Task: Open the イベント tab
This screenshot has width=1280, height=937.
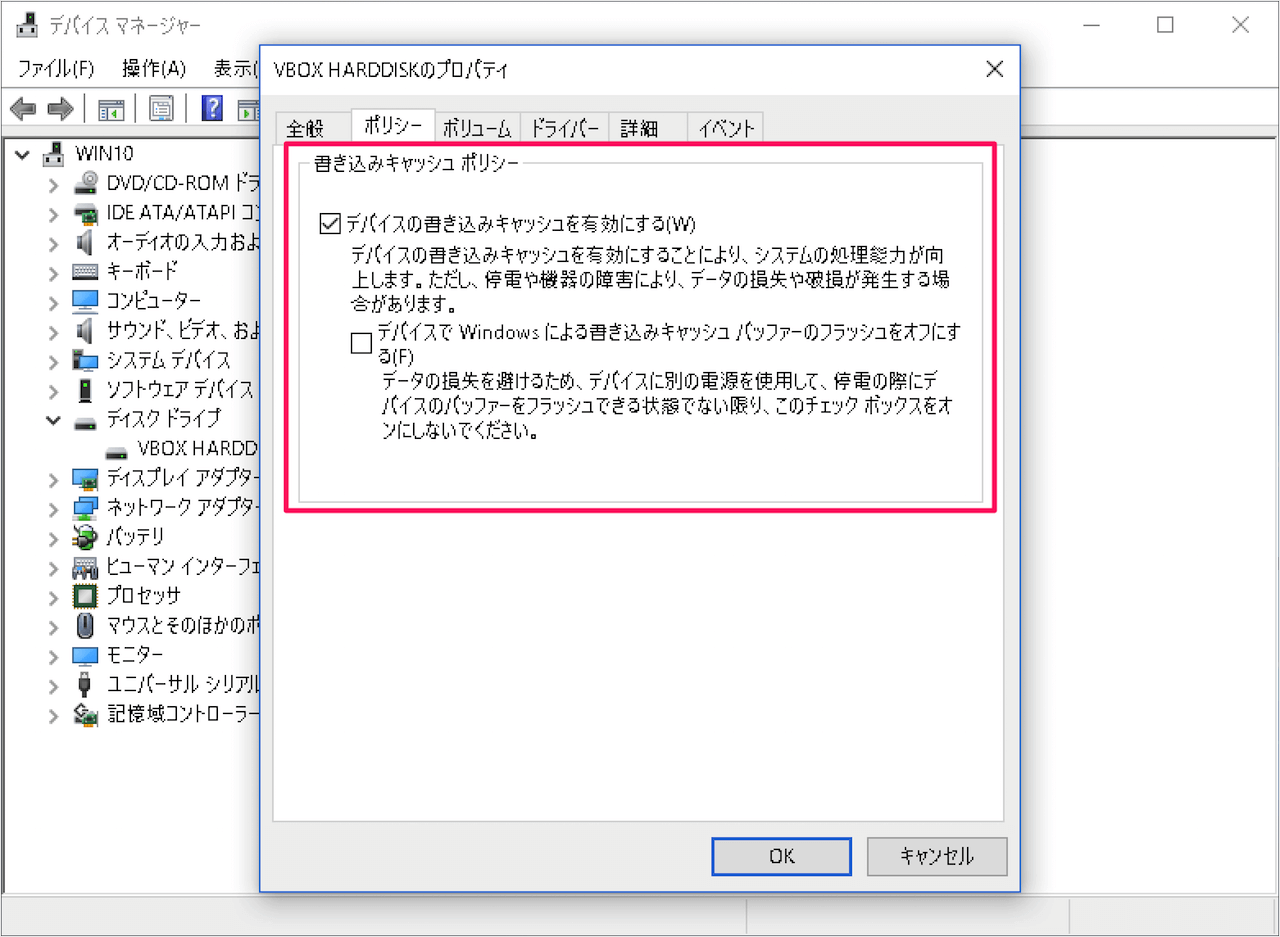Action: pyautogui.click(x=726, y=128)
